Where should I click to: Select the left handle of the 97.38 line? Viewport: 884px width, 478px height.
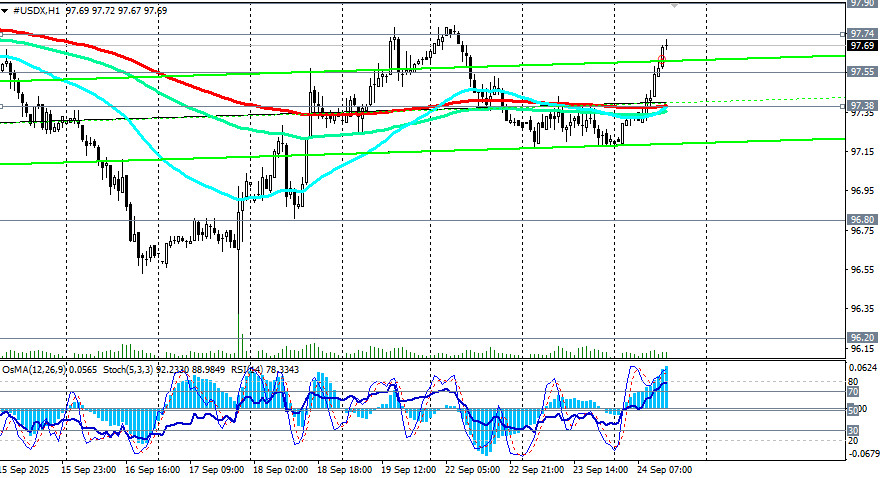(x=2, y=106)
